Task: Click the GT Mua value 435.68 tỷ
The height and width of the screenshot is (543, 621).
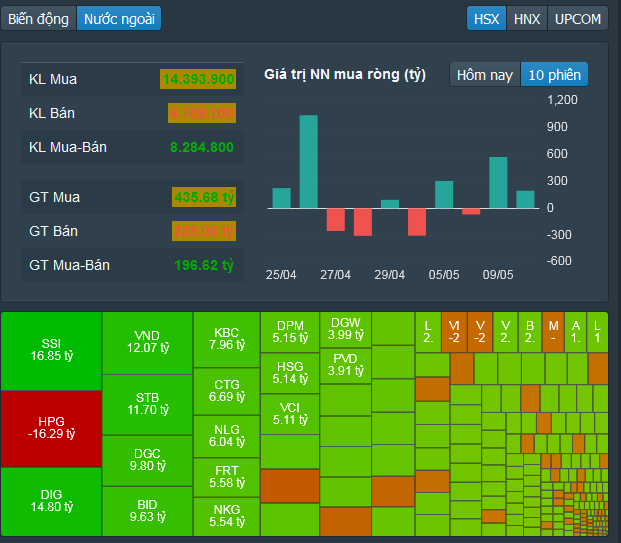Action: [x=204, y=197]
